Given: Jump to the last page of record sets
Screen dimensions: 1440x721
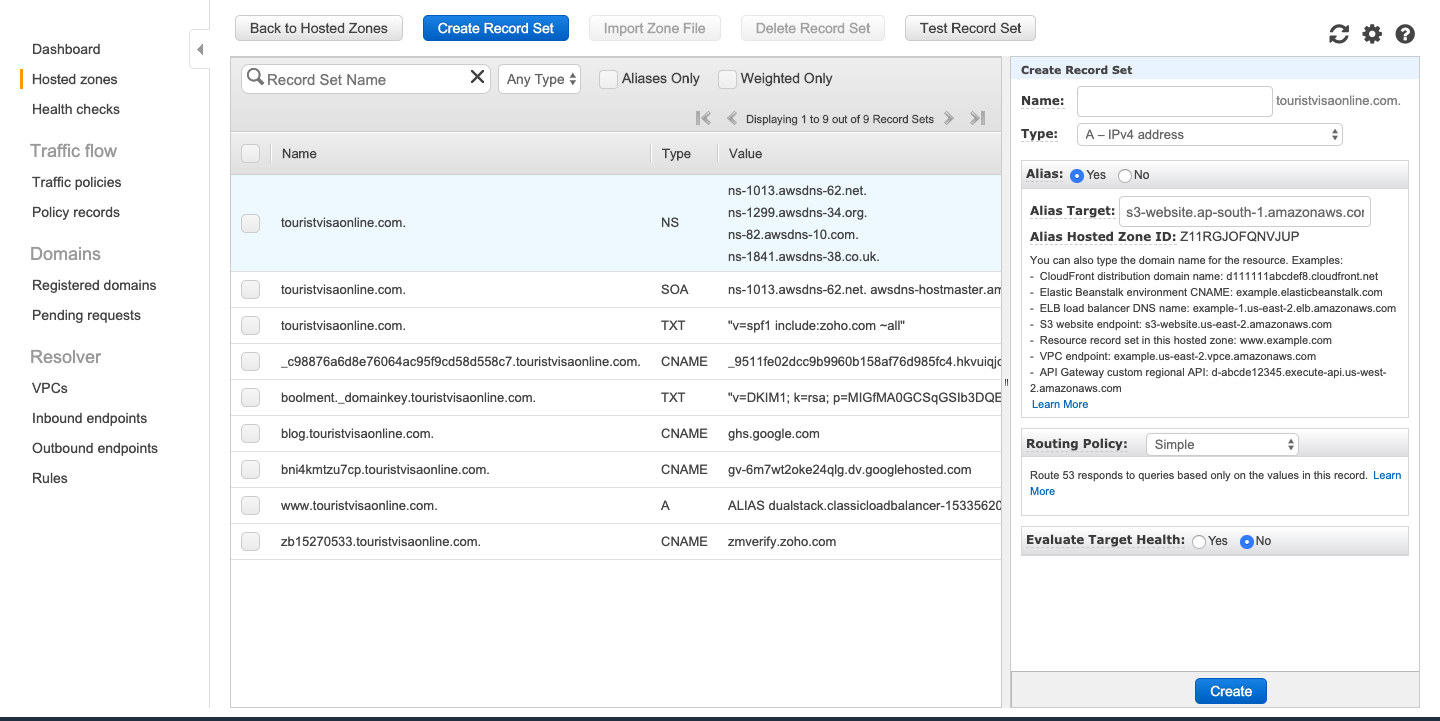Looking at the screenshot, I should (x=978, y=118).
